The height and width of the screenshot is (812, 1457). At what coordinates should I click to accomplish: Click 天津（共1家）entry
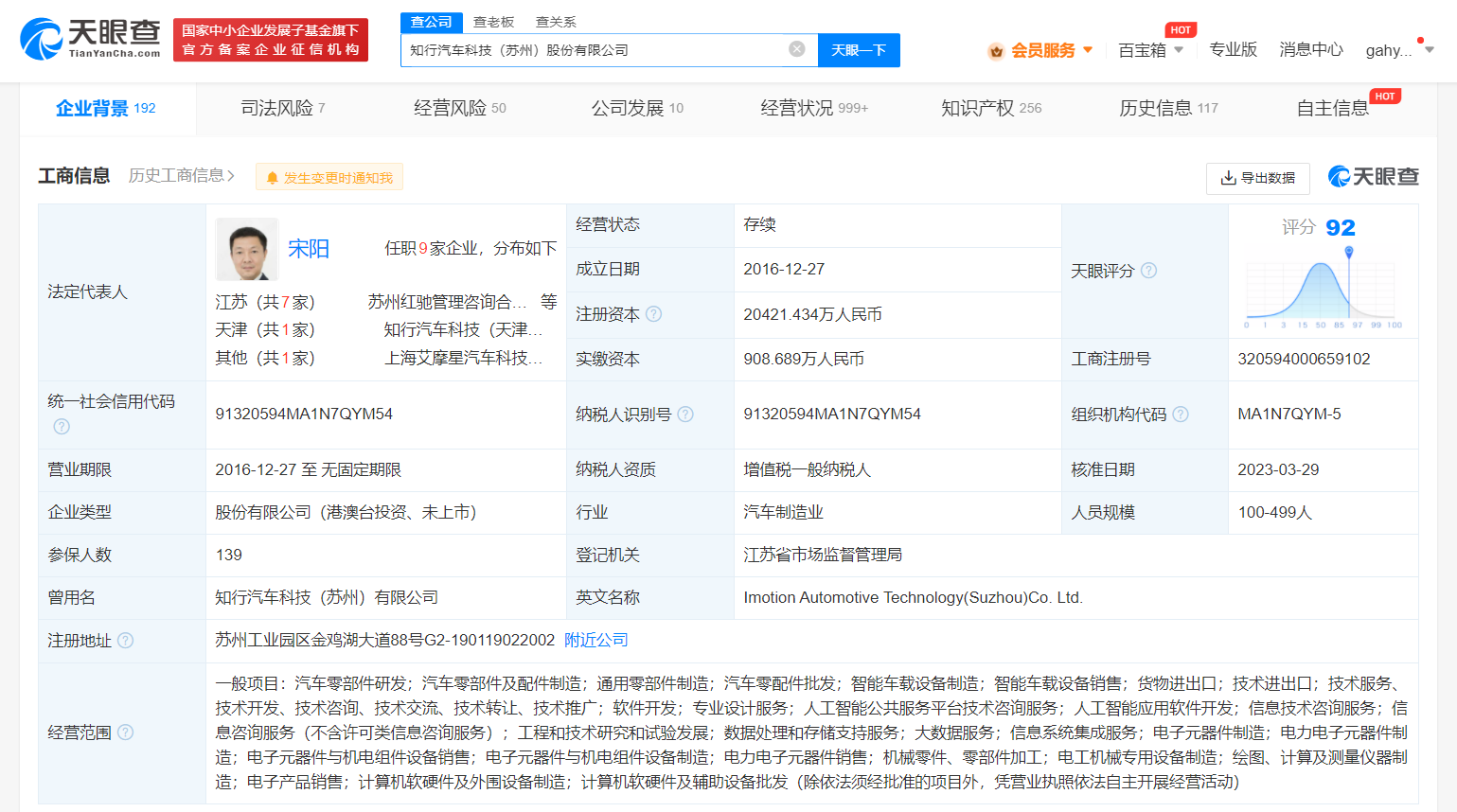coord(265,330)
